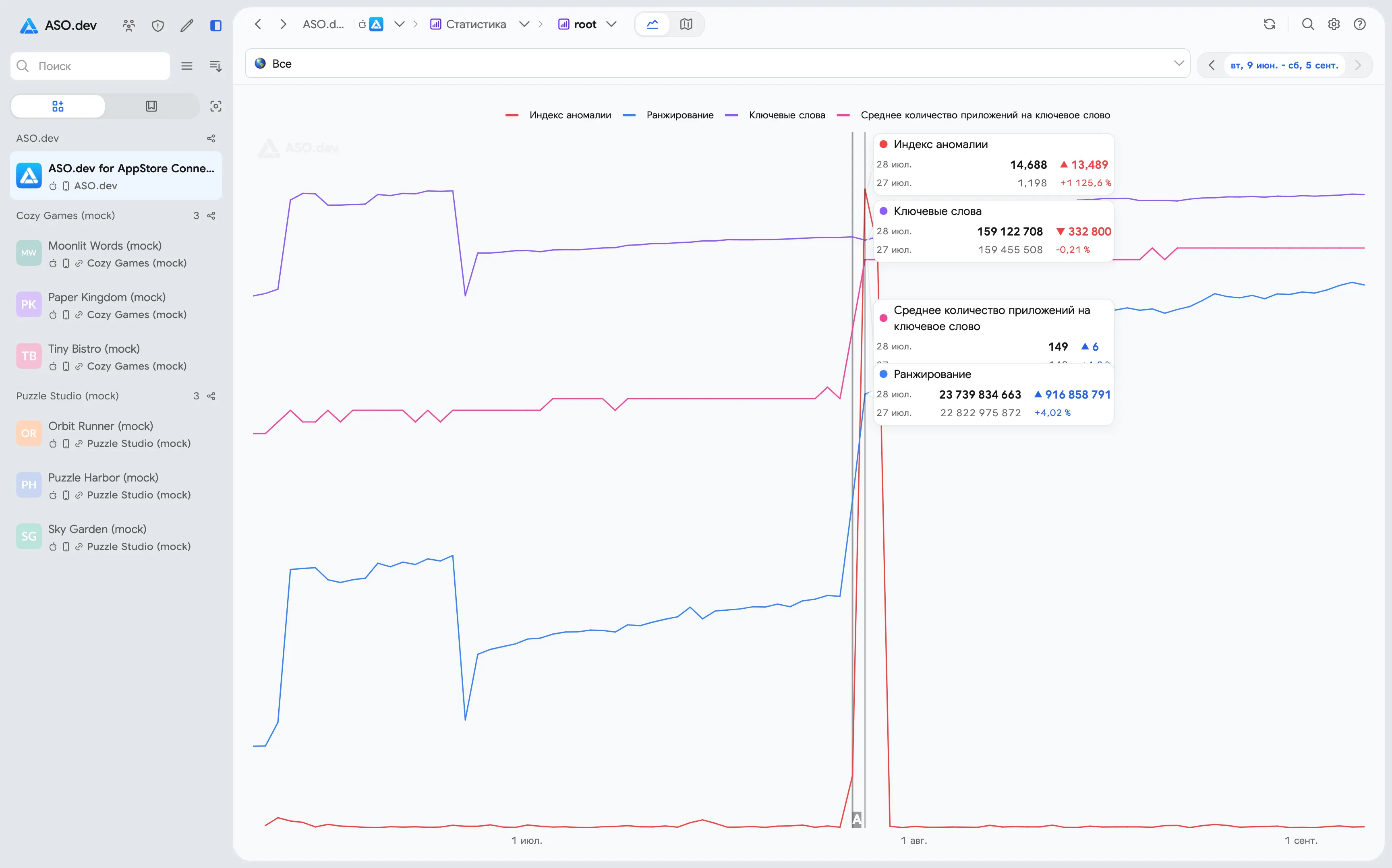Switch to map view
1392x868 pixels.
686,24
